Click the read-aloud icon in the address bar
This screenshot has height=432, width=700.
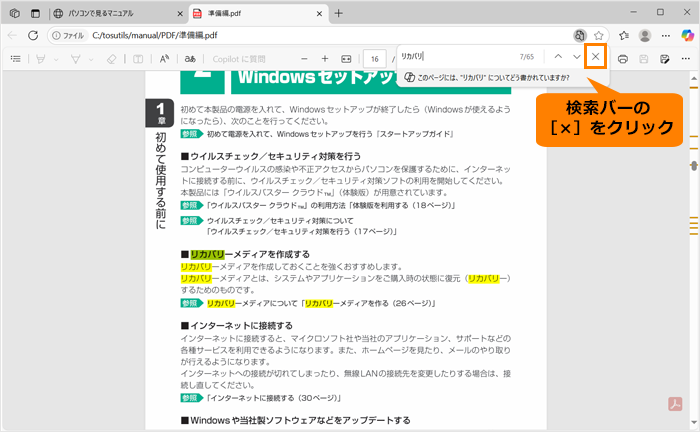click(x=579, y=35)
